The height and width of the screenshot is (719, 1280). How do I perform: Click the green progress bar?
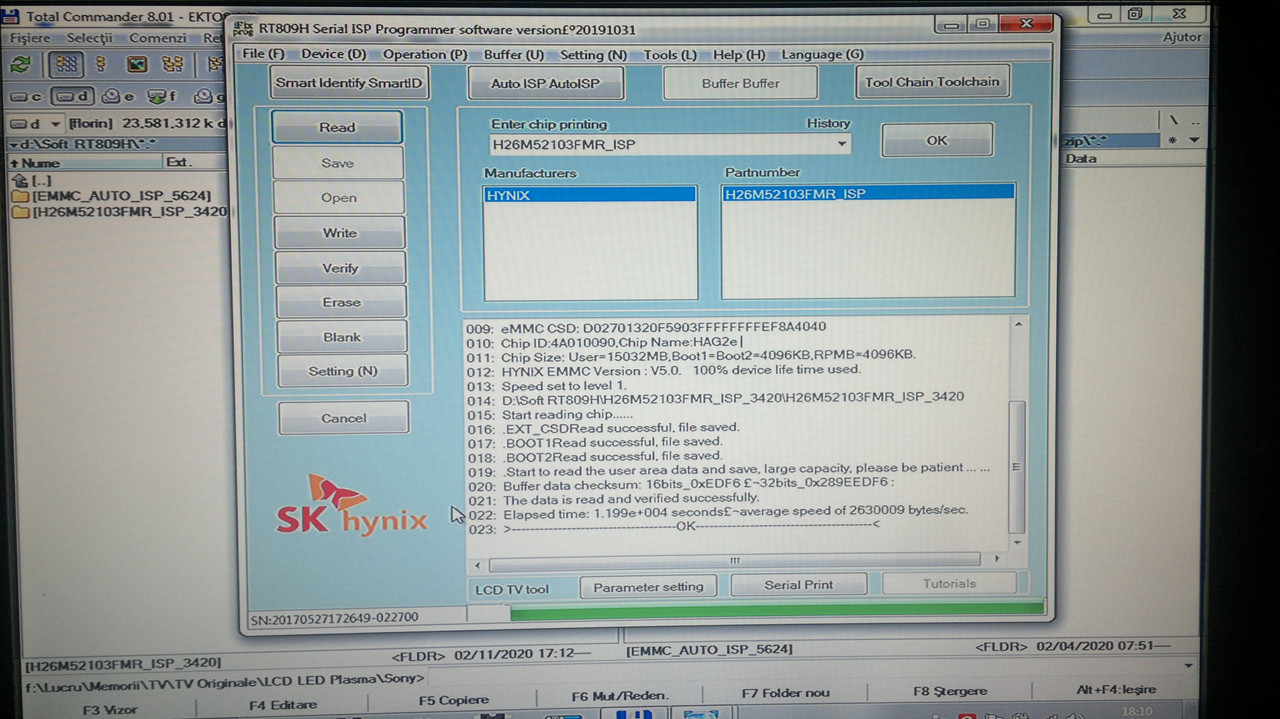coord(777,610)
